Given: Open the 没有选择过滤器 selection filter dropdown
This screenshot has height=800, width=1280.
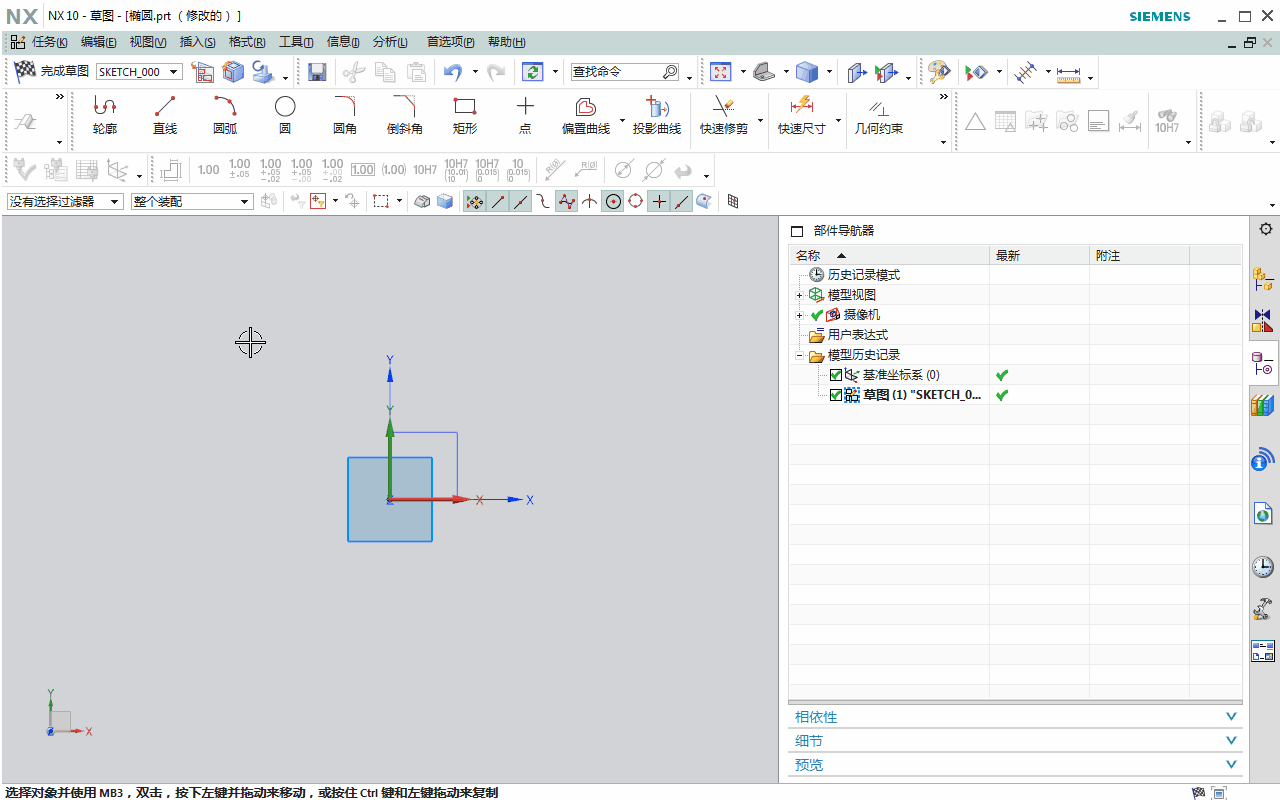Looking at the screenshot, I should coord(65,201).
